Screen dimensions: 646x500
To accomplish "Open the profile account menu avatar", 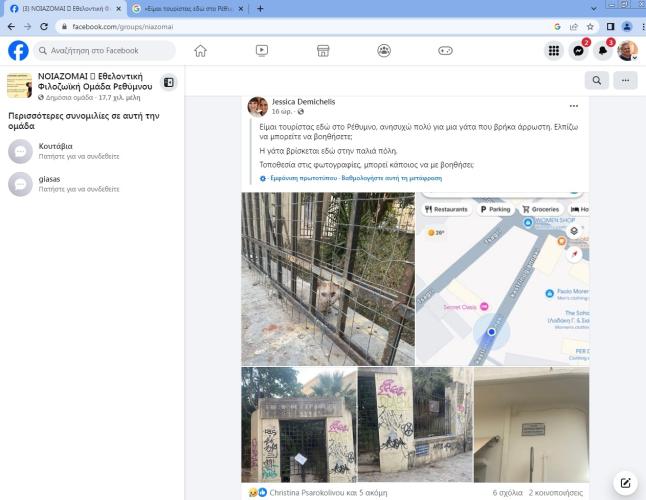I will (x=627, y=51).
